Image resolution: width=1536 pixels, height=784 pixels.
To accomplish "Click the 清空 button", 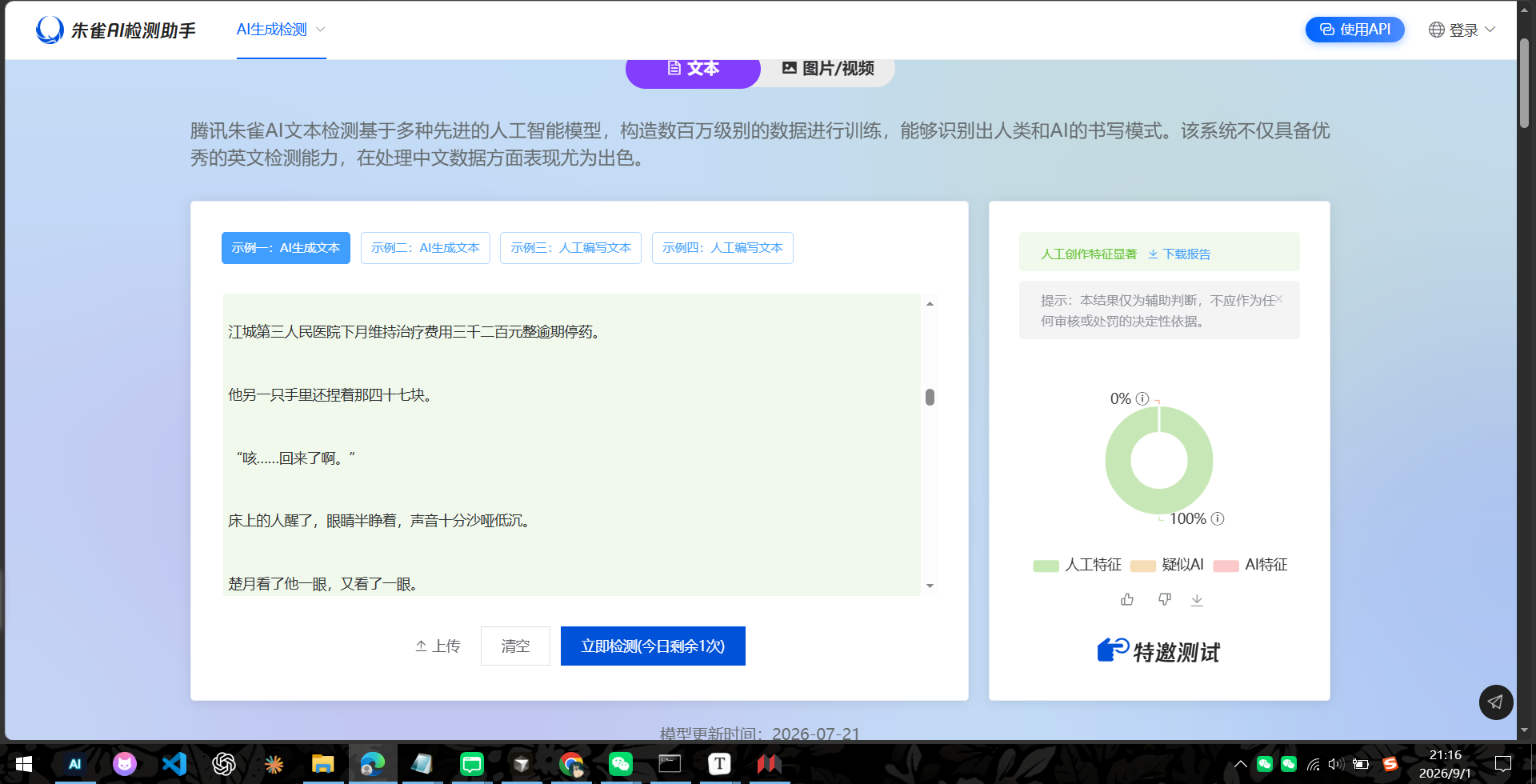I will point(515,646).
